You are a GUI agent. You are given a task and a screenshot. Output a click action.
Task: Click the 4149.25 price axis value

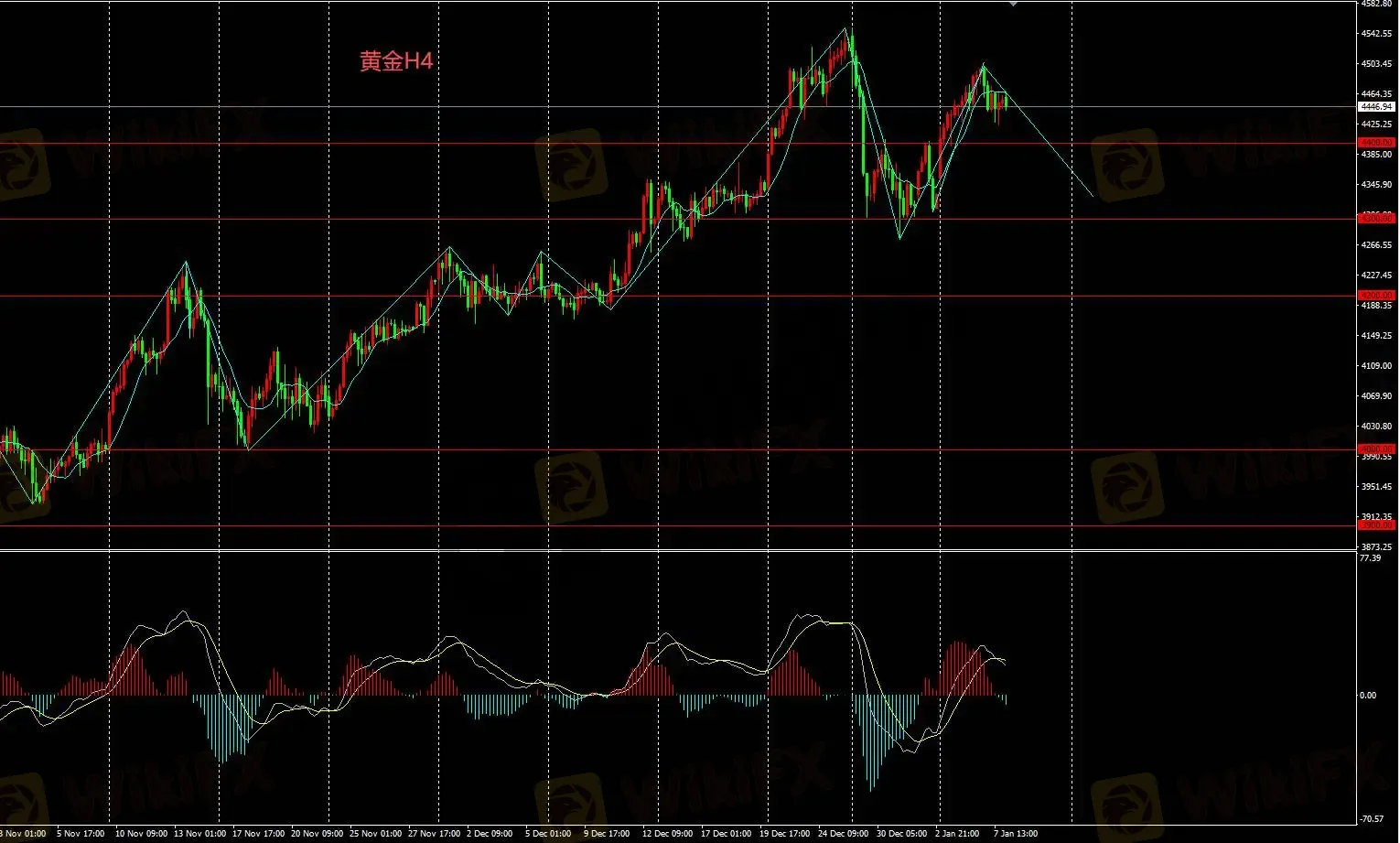[x=1376, y=336]
